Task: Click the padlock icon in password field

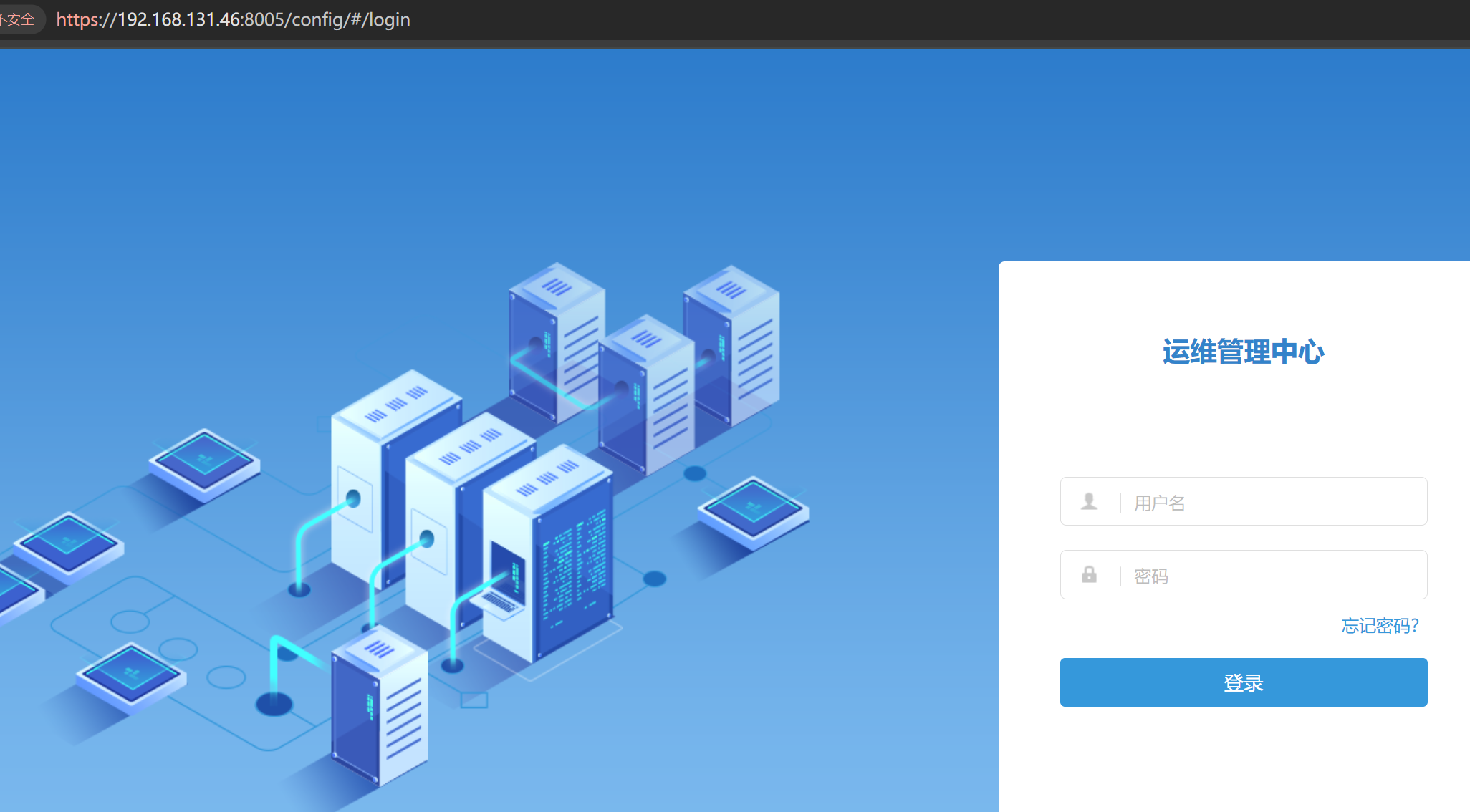Action: [x=1089, y=574]
